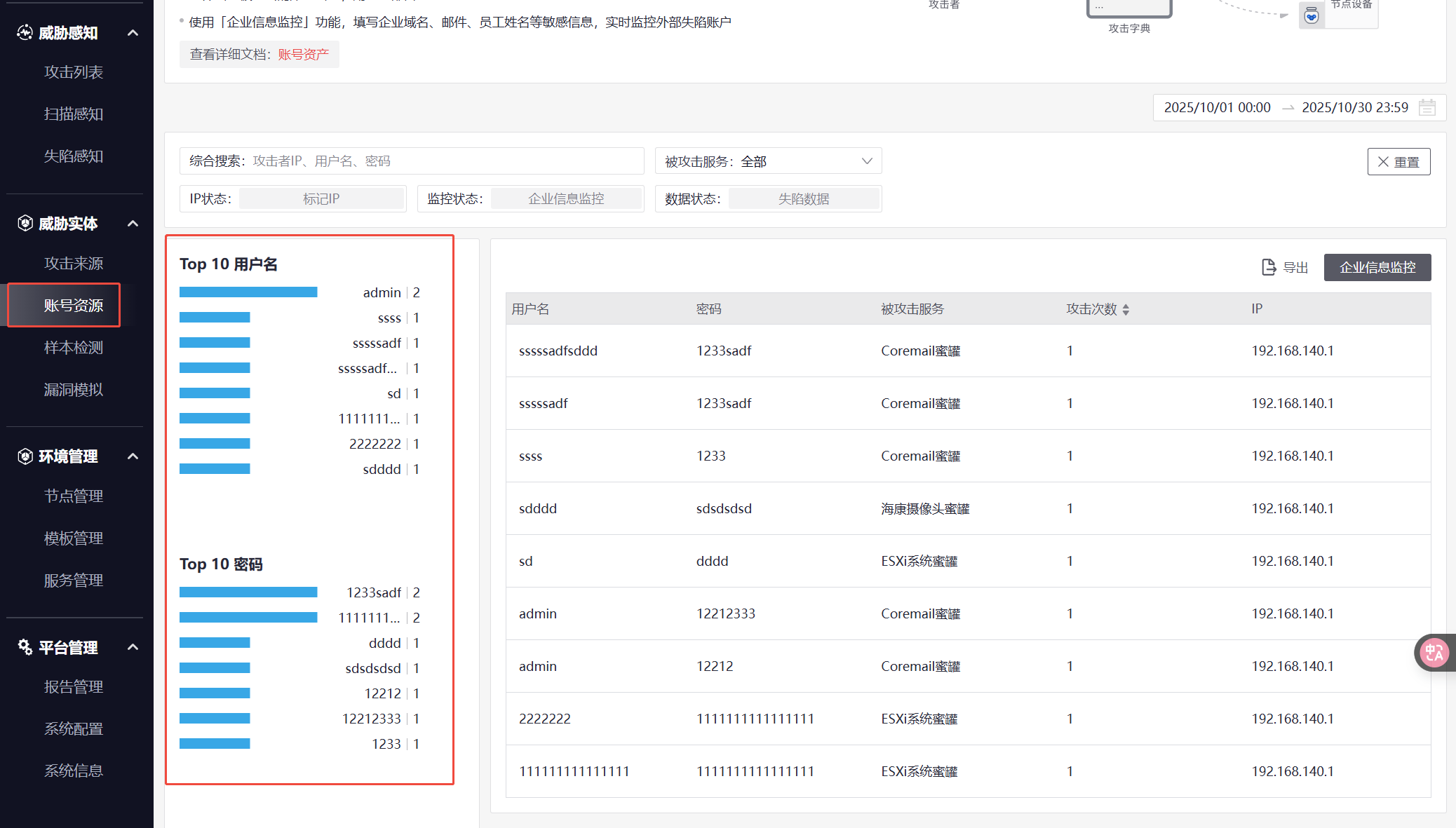The height and width of the screenshot is (828, 1456).
Task: Open the 被攻击服务 dropdown
Action: coord(768,161)
